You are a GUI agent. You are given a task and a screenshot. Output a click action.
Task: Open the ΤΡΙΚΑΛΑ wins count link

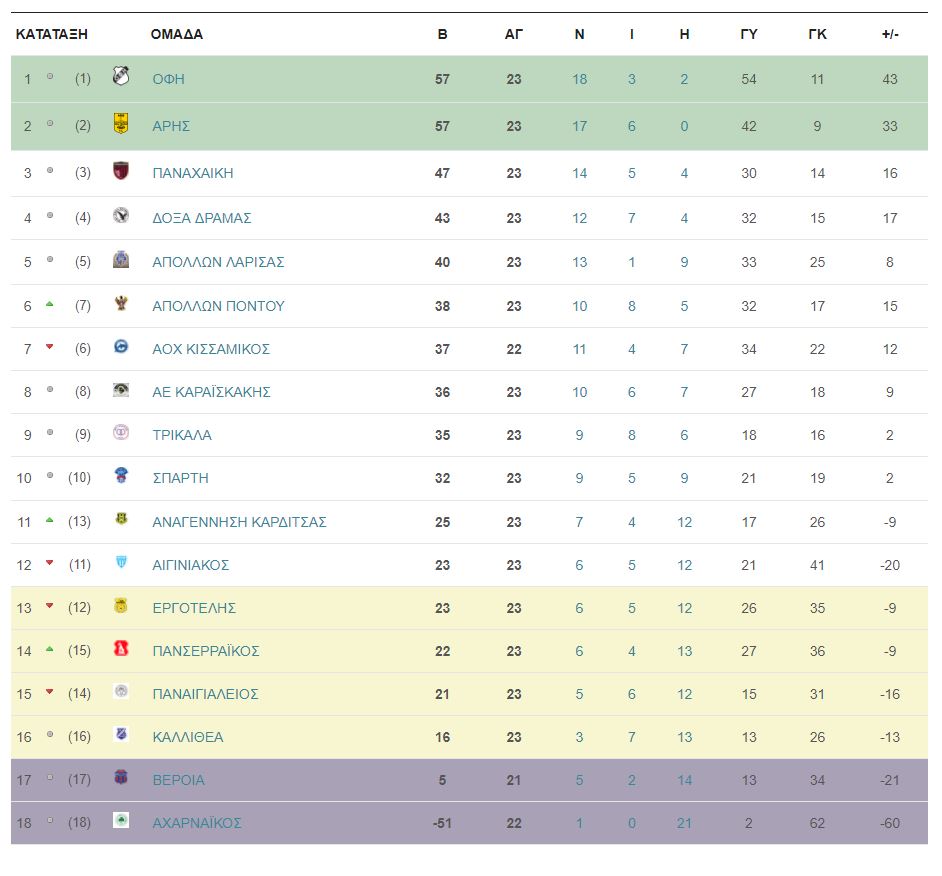(579, 435)
